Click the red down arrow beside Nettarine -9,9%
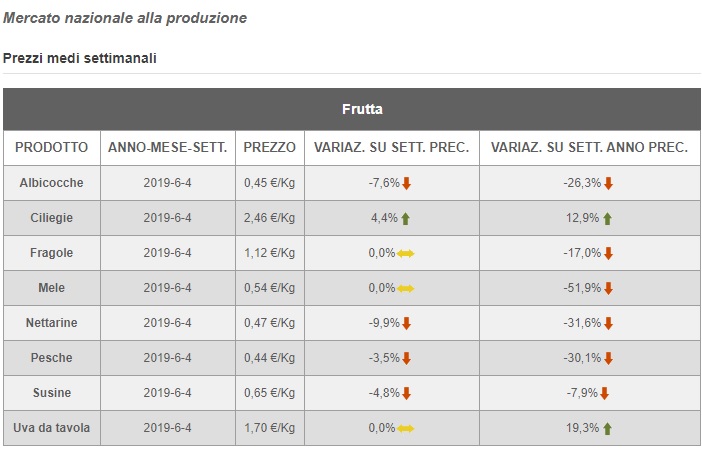This screenshot has width=702, height=449. (407, 323)
